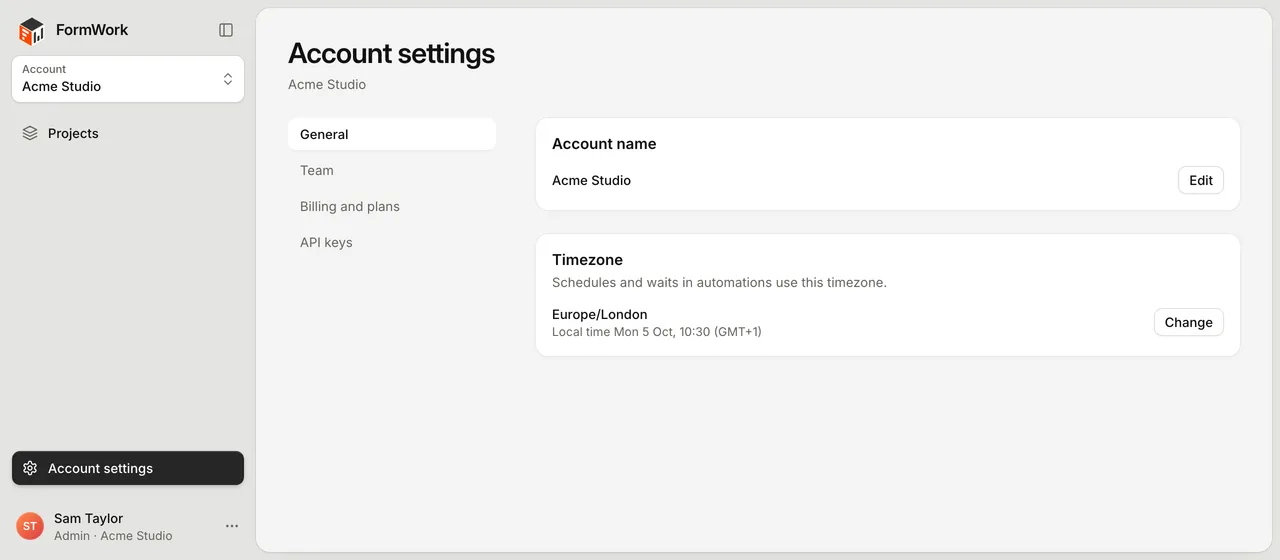Image resolution: width=1280 pixels, height=560 pixels.
Task: Open the three-dots menu beside Sam Taylor
Action: click(232, 526)
